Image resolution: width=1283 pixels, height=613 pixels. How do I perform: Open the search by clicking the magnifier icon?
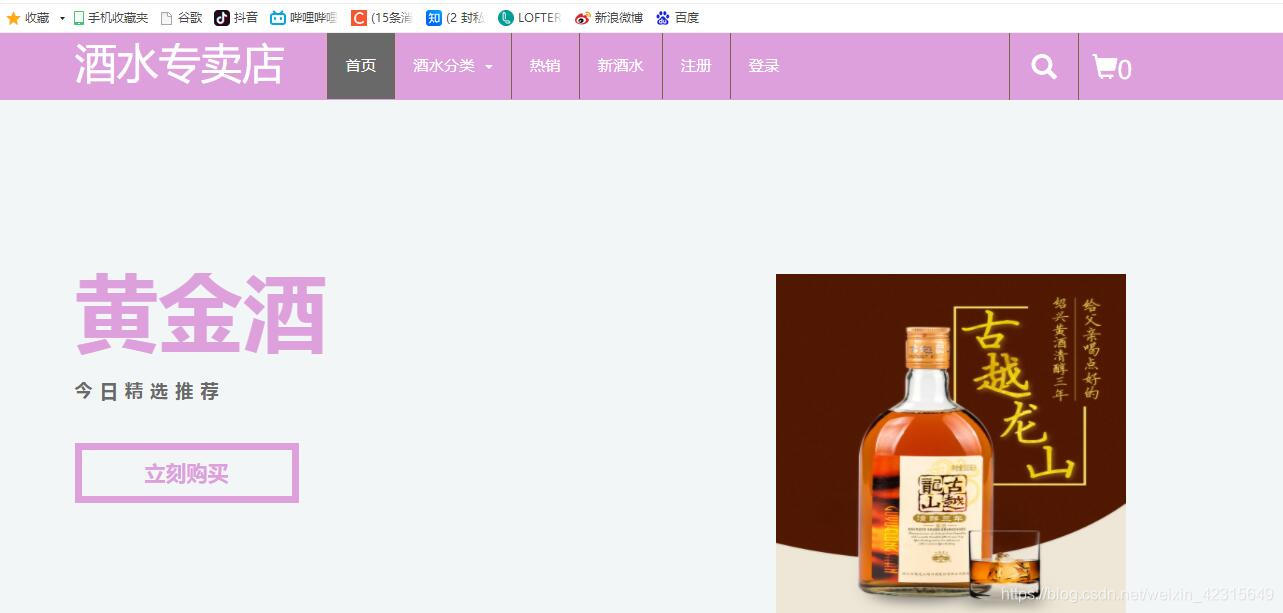(1043, 66)
